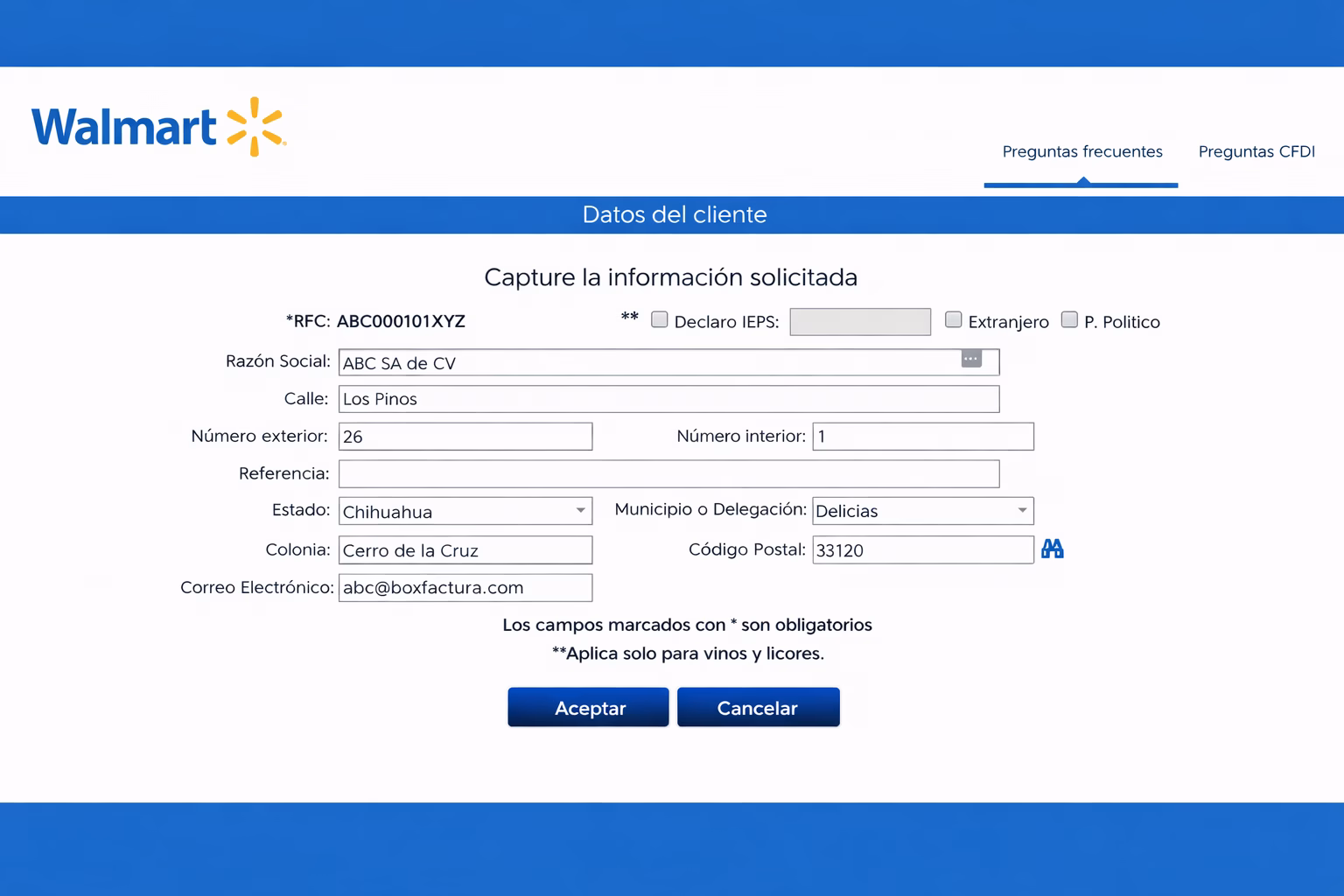This screenshot has height=896, width=1344.
Task: Open the Preguntas frecuentes tab
Action: click(1082, 151)
